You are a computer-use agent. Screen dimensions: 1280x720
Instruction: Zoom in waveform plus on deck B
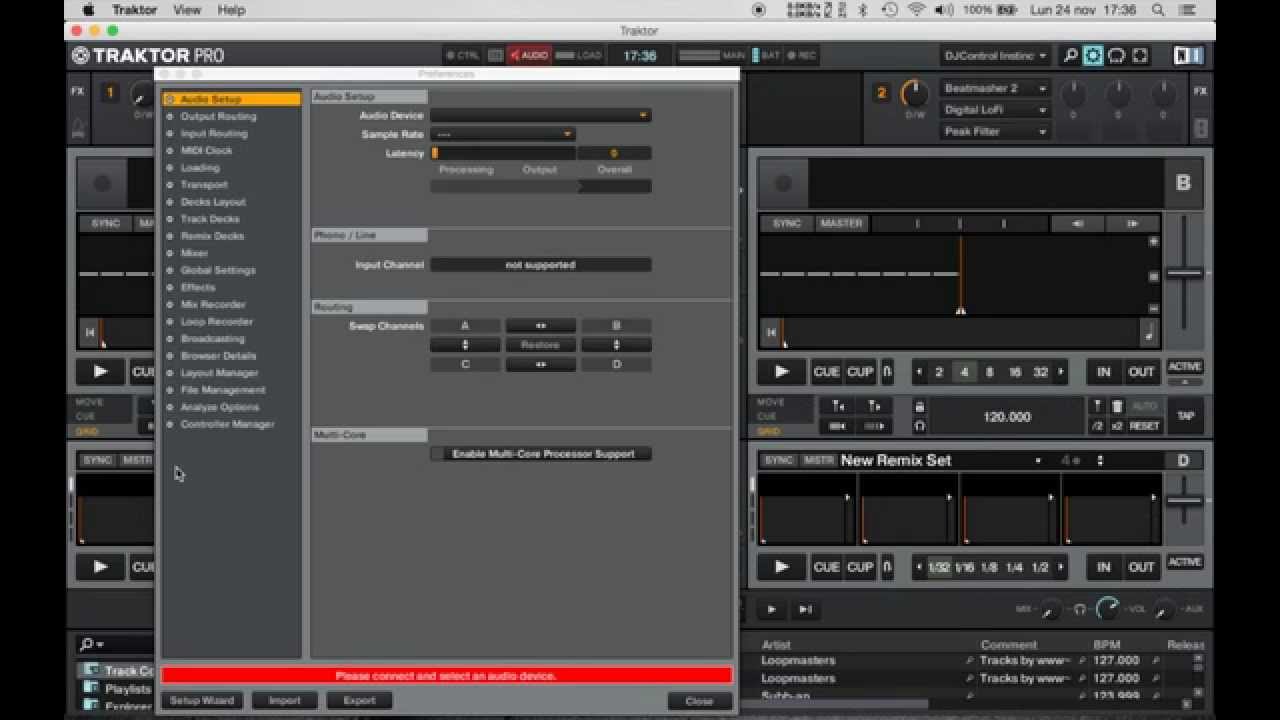point(1153,242)
